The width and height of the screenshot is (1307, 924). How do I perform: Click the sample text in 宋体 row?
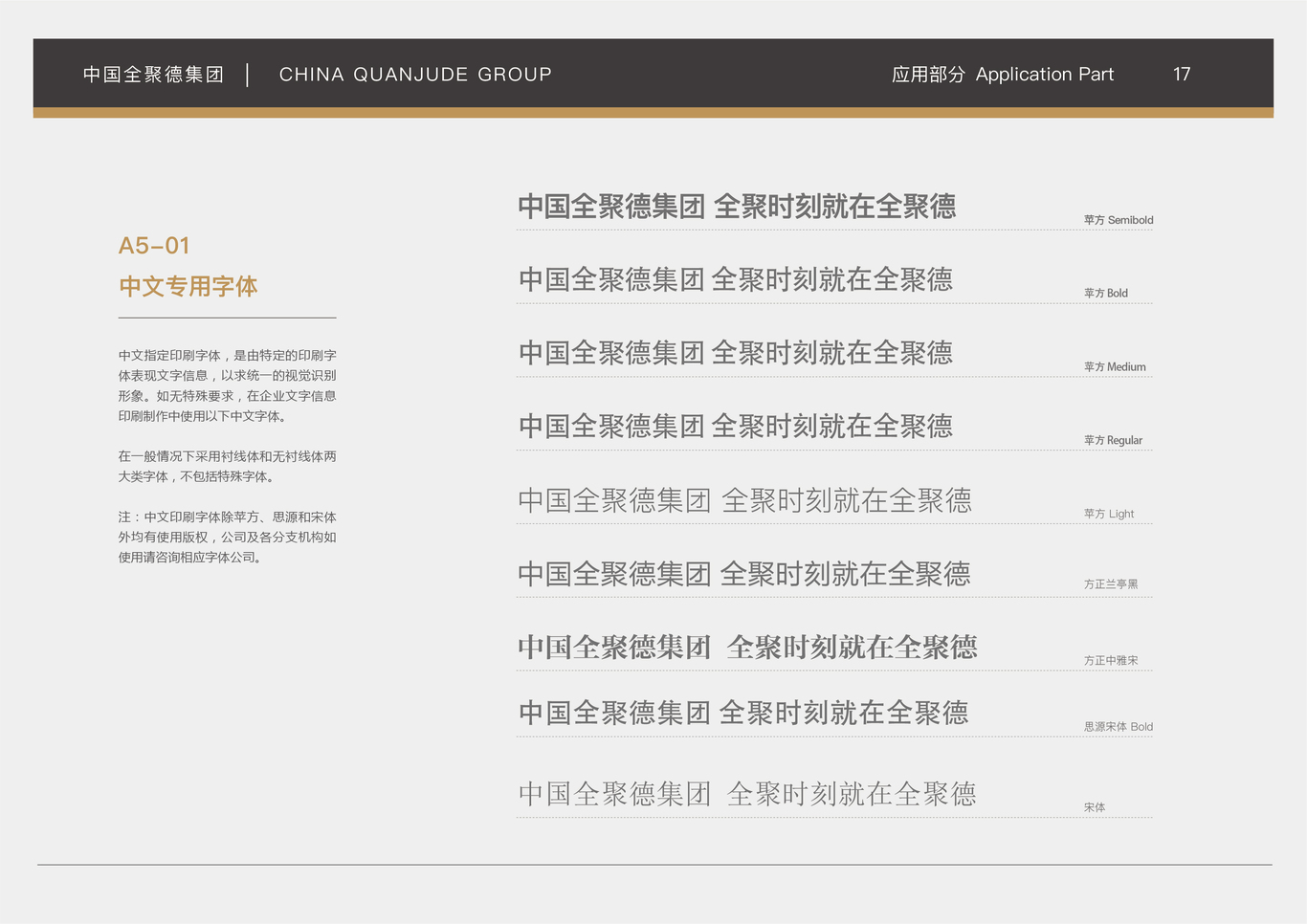(747, 794)
